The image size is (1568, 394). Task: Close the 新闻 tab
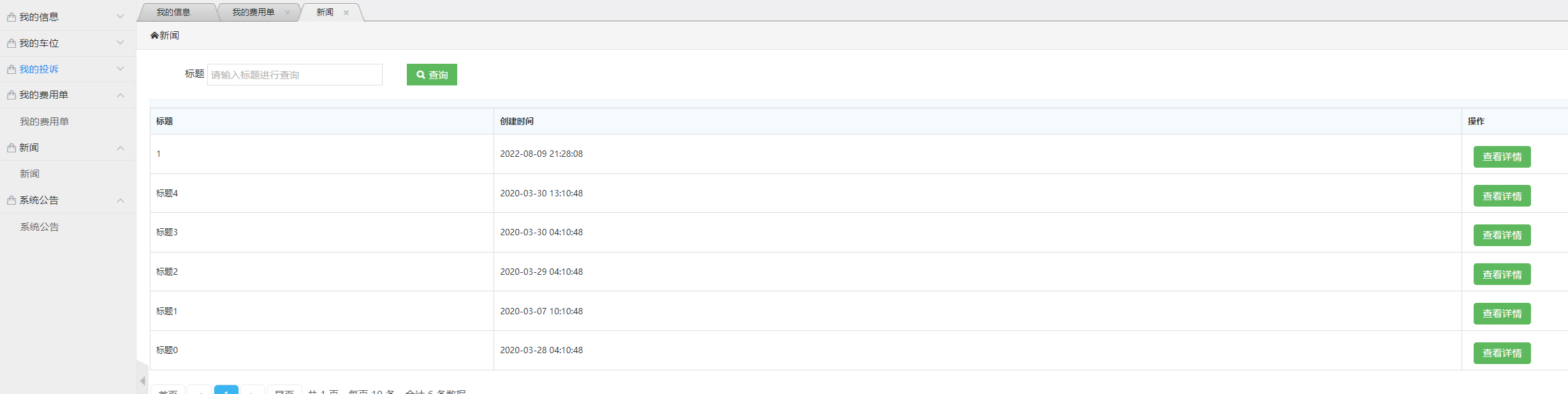(x=346, y=13)
